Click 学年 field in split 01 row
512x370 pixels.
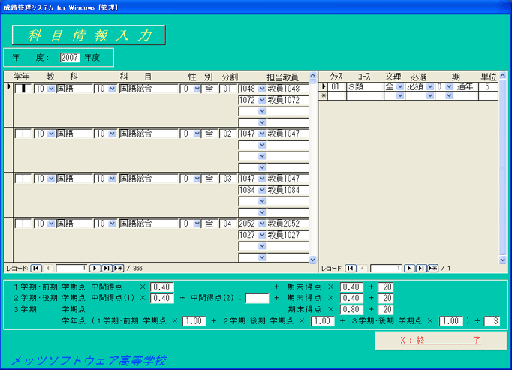(x=23, y=89)
